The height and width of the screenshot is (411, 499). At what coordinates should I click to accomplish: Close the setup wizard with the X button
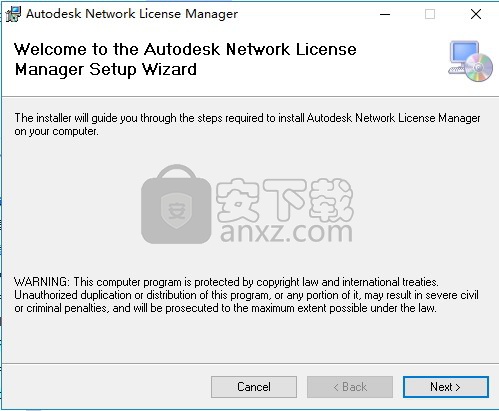point(476,14)
